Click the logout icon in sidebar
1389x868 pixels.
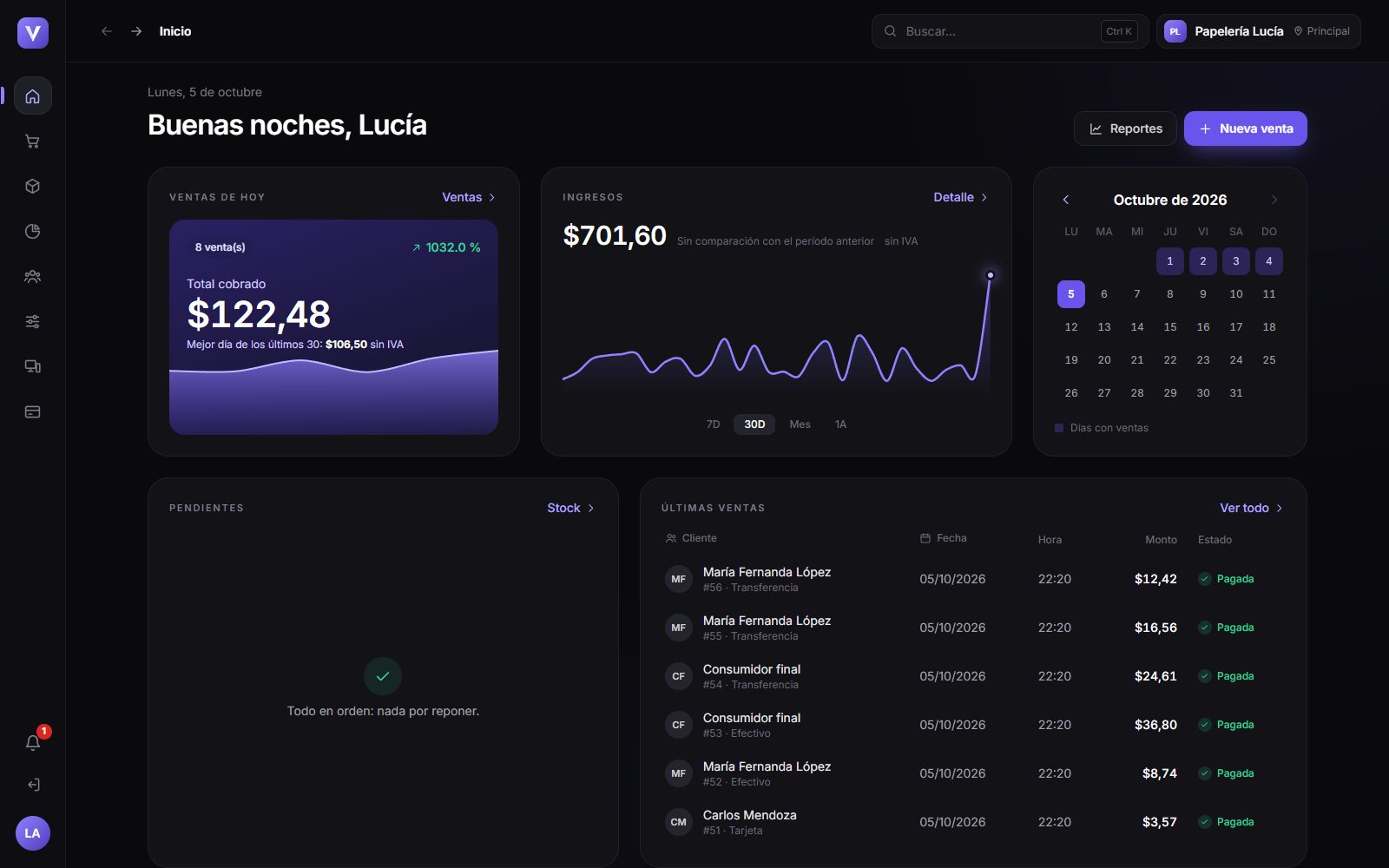point(32,785)
